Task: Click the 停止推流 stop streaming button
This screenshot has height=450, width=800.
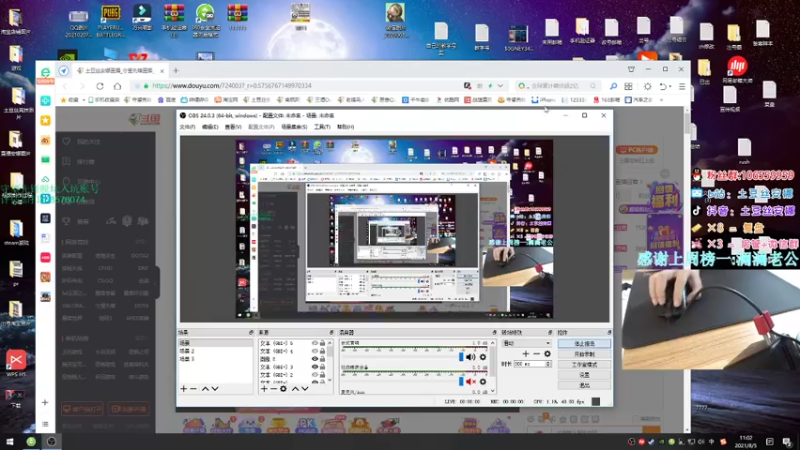Action: coord(584,344)
